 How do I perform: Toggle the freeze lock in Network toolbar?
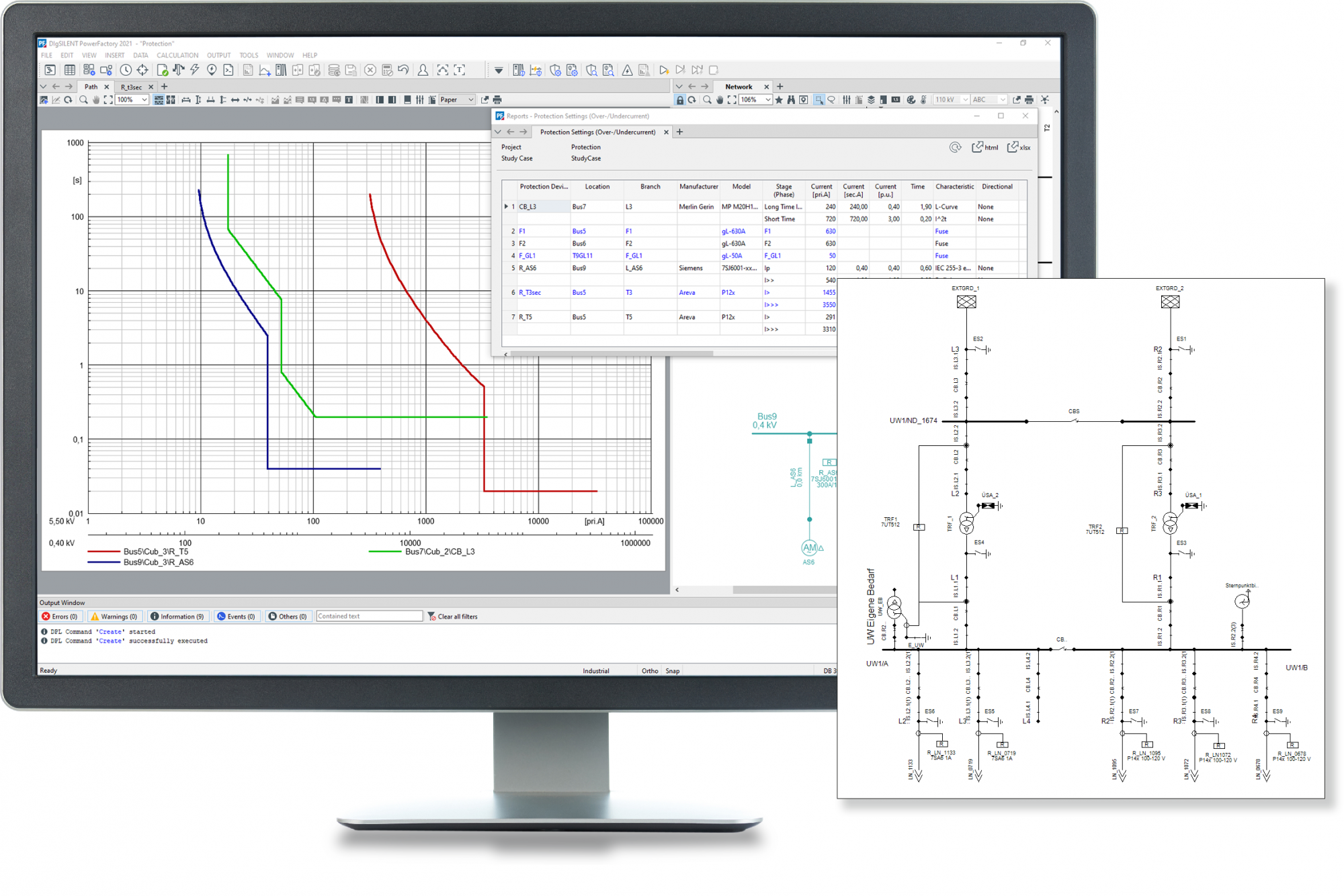click(x=680, y=100)
